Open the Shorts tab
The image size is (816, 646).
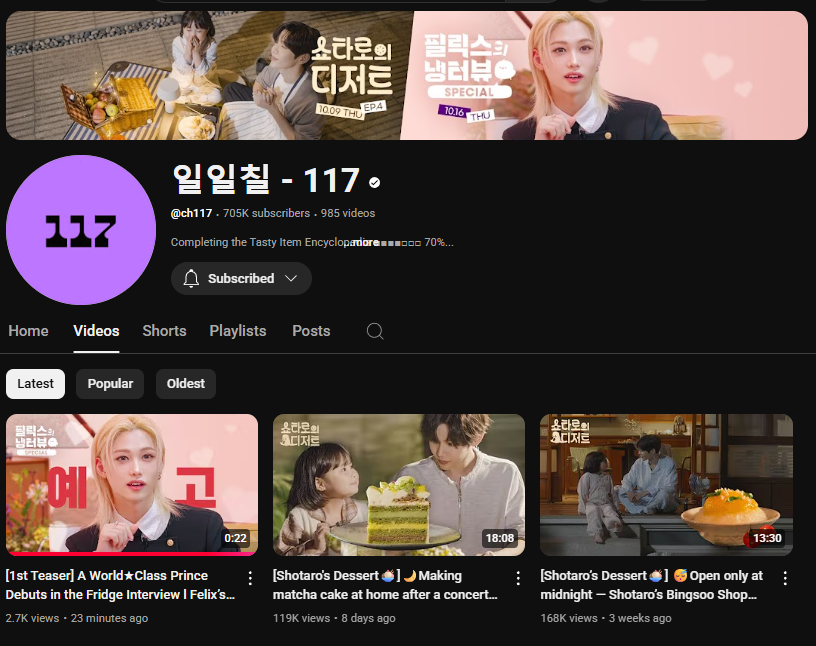[164, 331]
